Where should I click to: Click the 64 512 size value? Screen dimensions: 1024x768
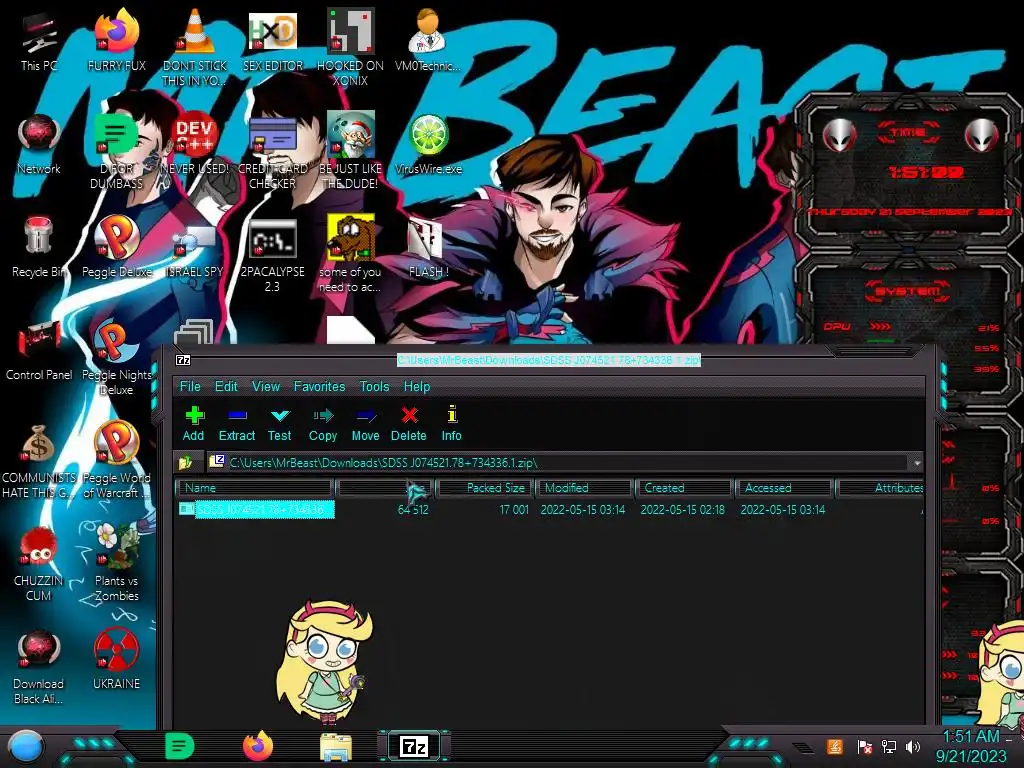point(413,510)
